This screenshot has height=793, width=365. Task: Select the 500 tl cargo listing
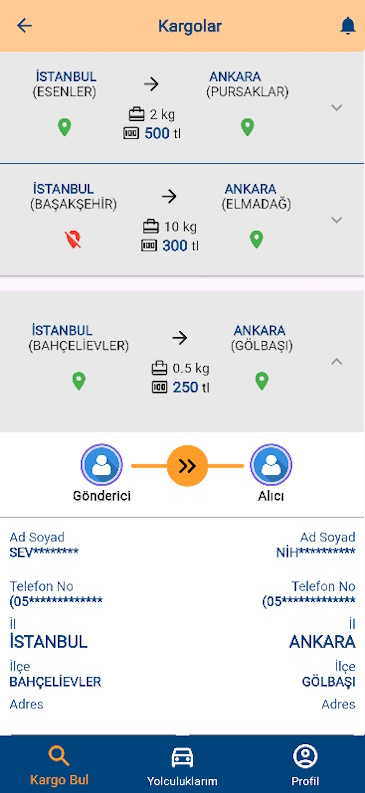182,107
